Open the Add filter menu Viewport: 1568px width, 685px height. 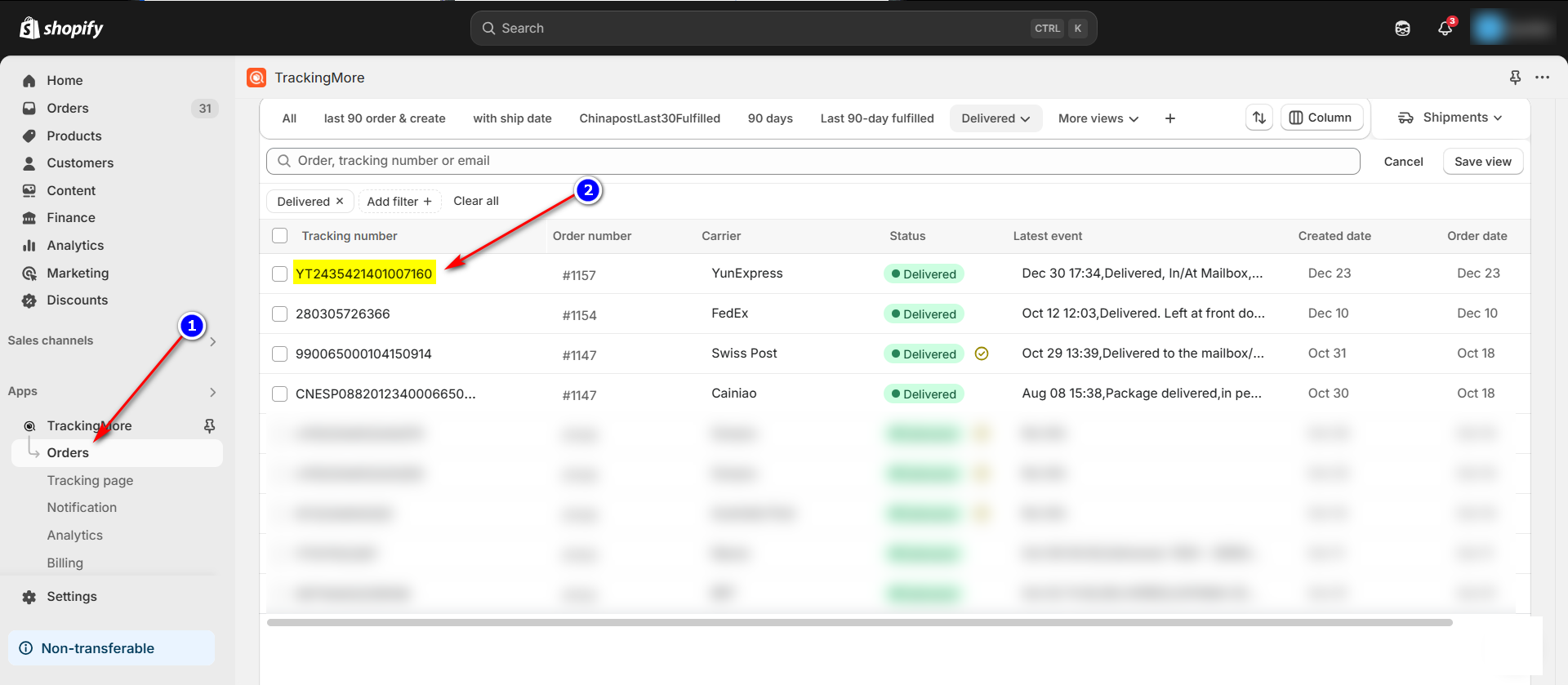point(399,202)
